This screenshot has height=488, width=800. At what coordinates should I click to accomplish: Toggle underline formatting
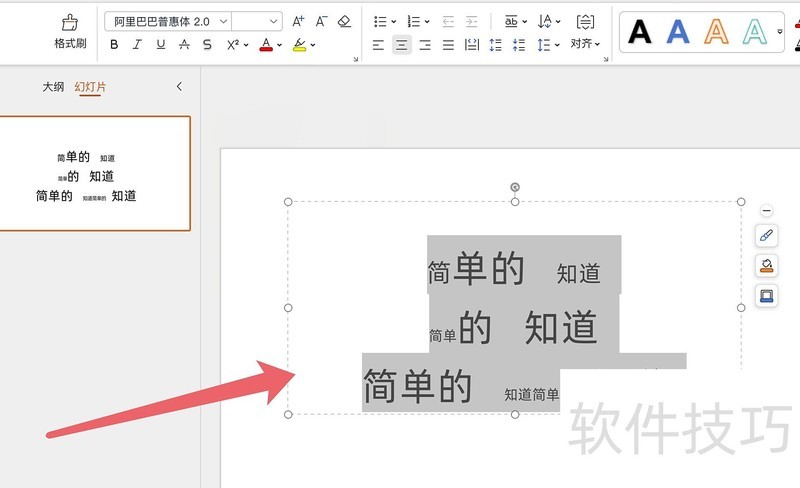(x=160, y=44)
